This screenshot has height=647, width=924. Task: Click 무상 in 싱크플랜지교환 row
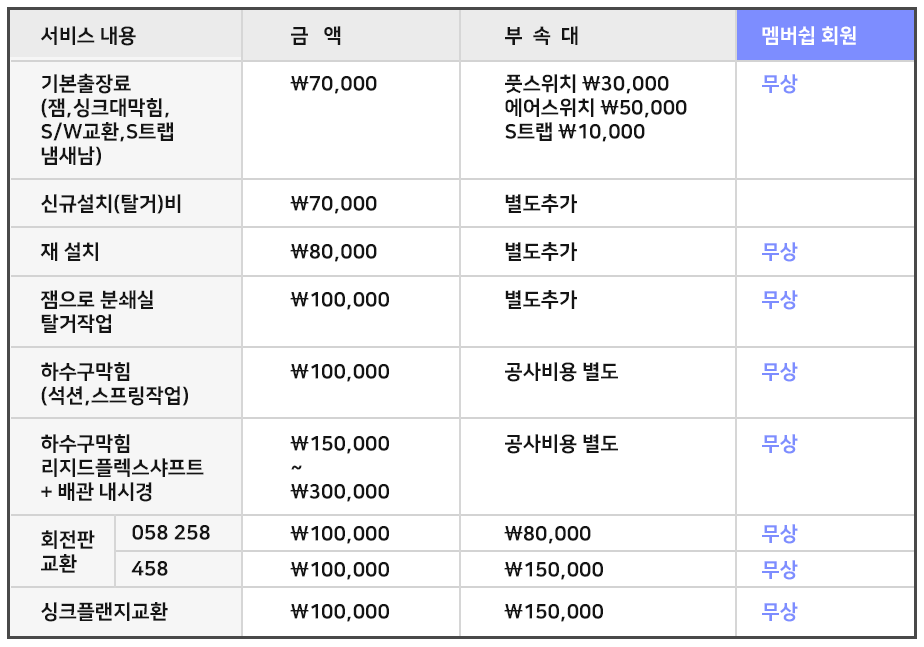(x=779, y=611)
